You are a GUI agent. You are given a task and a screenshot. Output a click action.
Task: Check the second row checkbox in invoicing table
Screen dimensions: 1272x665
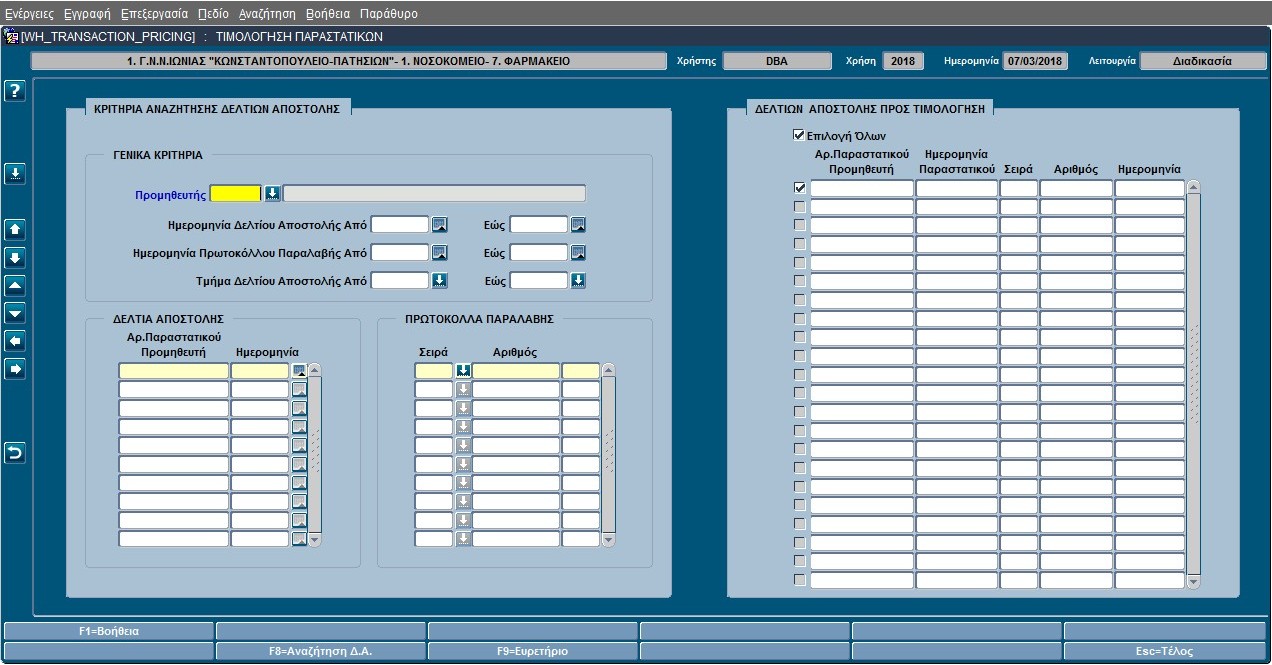coord(799,207)
